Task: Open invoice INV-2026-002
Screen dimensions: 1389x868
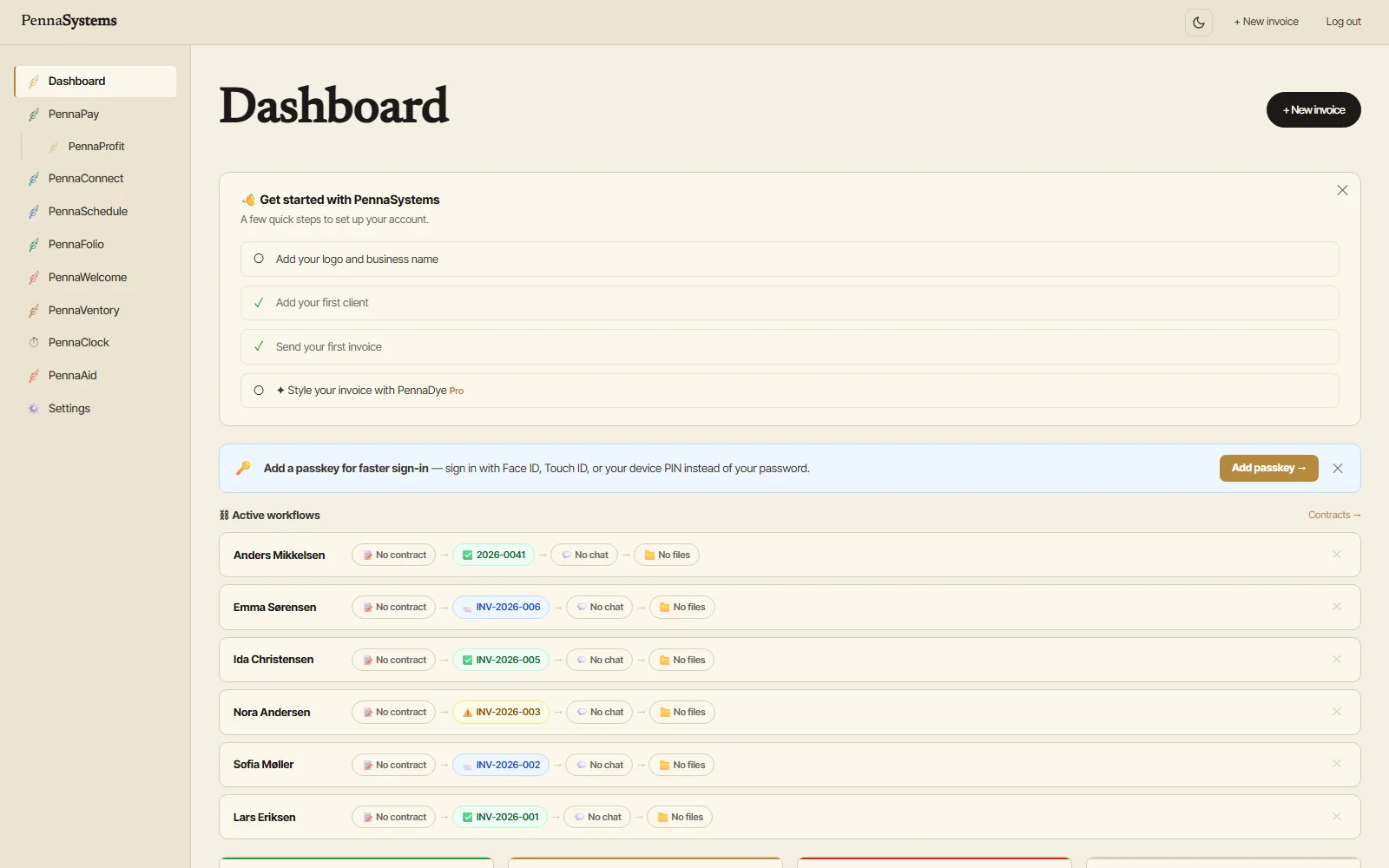Action: tap(501, 766)
